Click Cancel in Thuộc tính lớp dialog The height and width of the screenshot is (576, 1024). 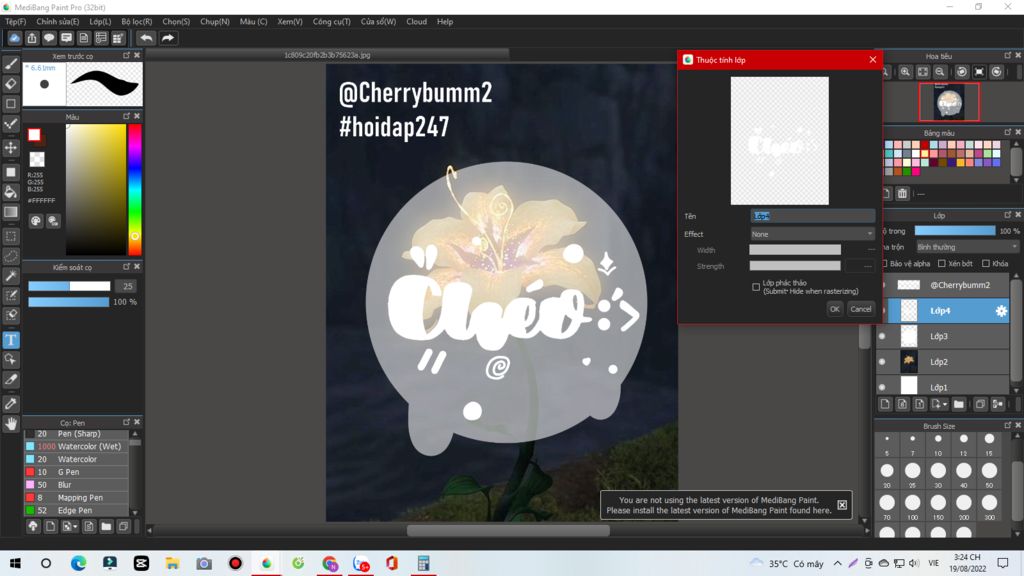point(861,309)
